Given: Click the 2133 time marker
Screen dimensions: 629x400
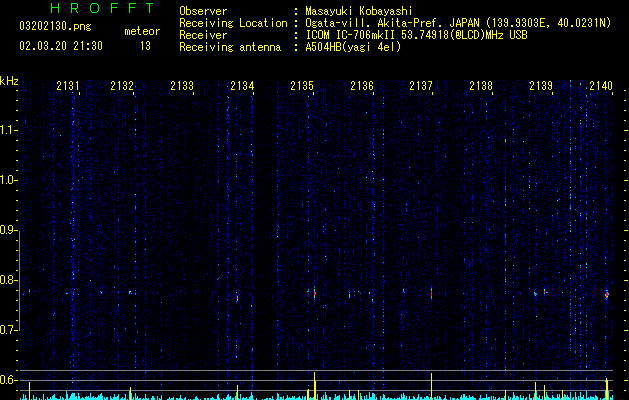Looking at the screenshot, I should pos(182,85).
